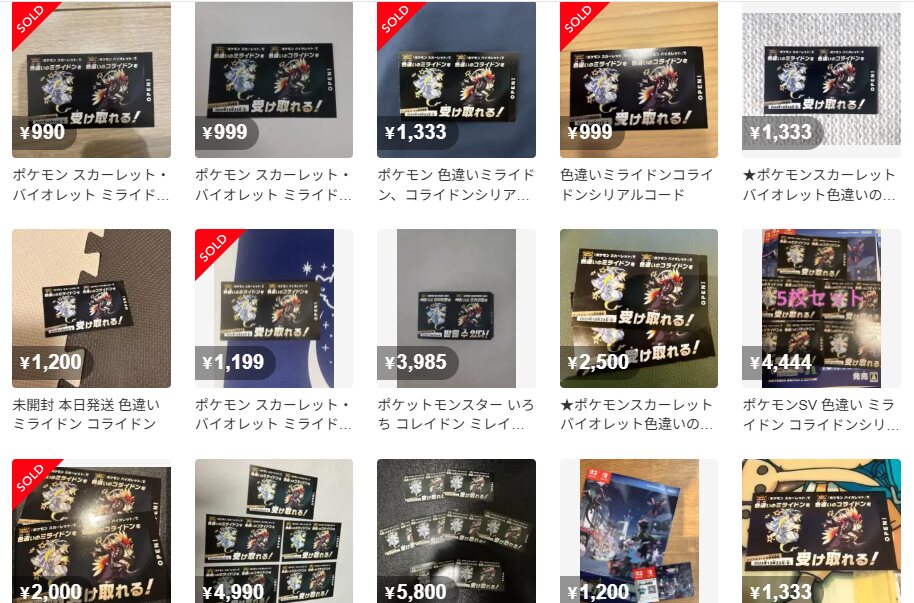Click title 色違いミライドンコライドンシリアルコード
The image size is (914, 603).
(x=637, y=184)
